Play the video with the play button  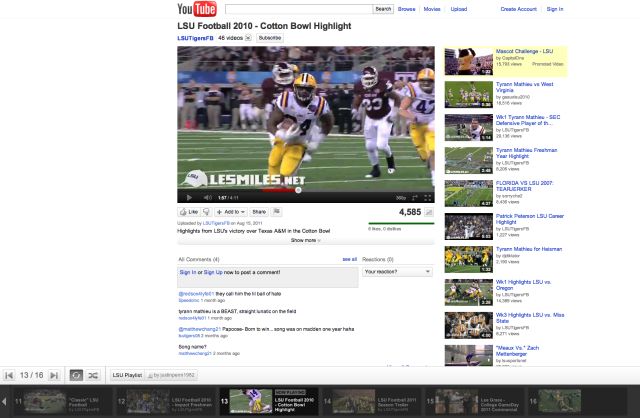[x=189, y=198]
